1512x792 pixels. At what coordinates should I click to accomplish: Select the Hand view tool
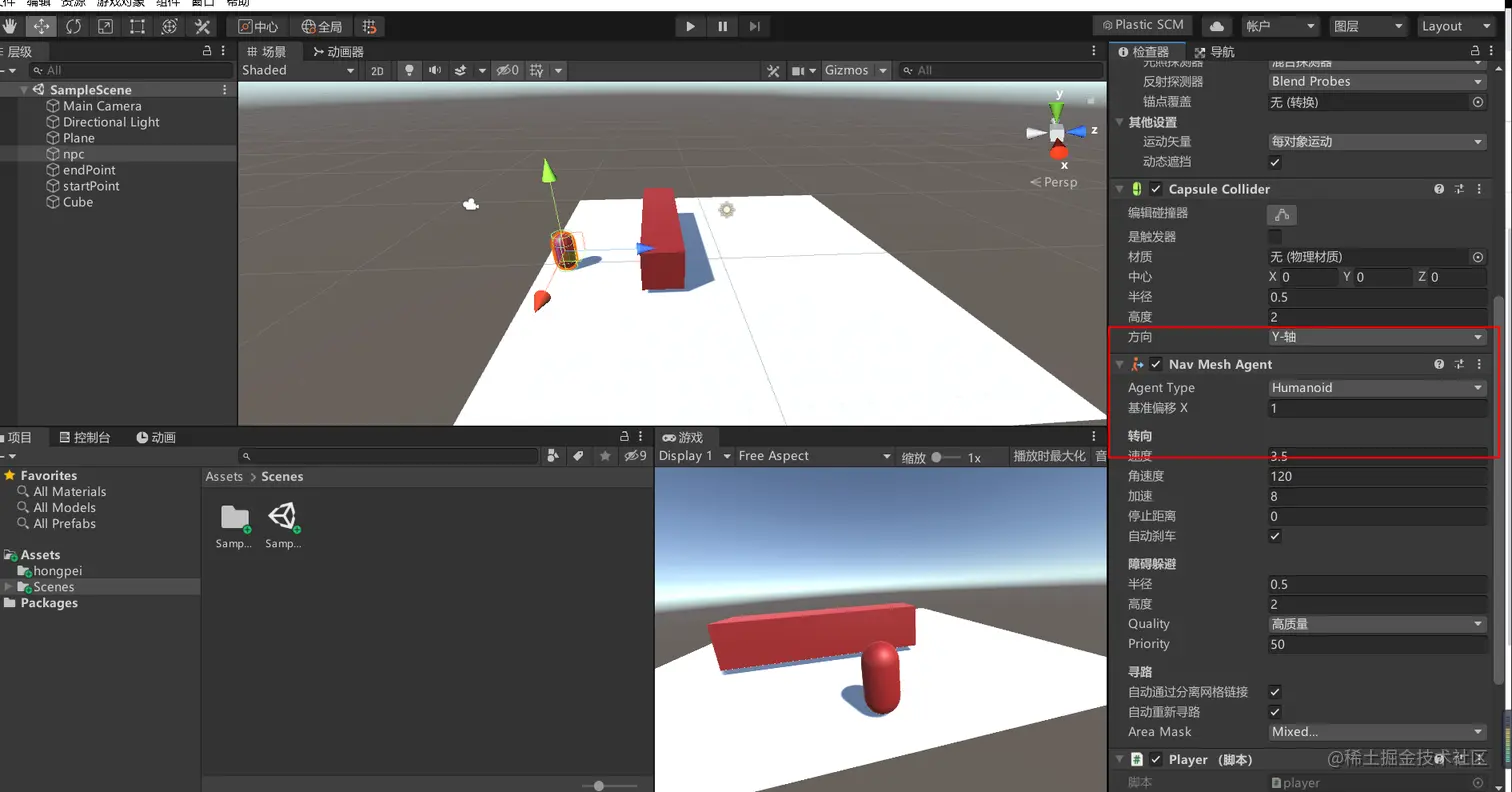coord(10,26)
